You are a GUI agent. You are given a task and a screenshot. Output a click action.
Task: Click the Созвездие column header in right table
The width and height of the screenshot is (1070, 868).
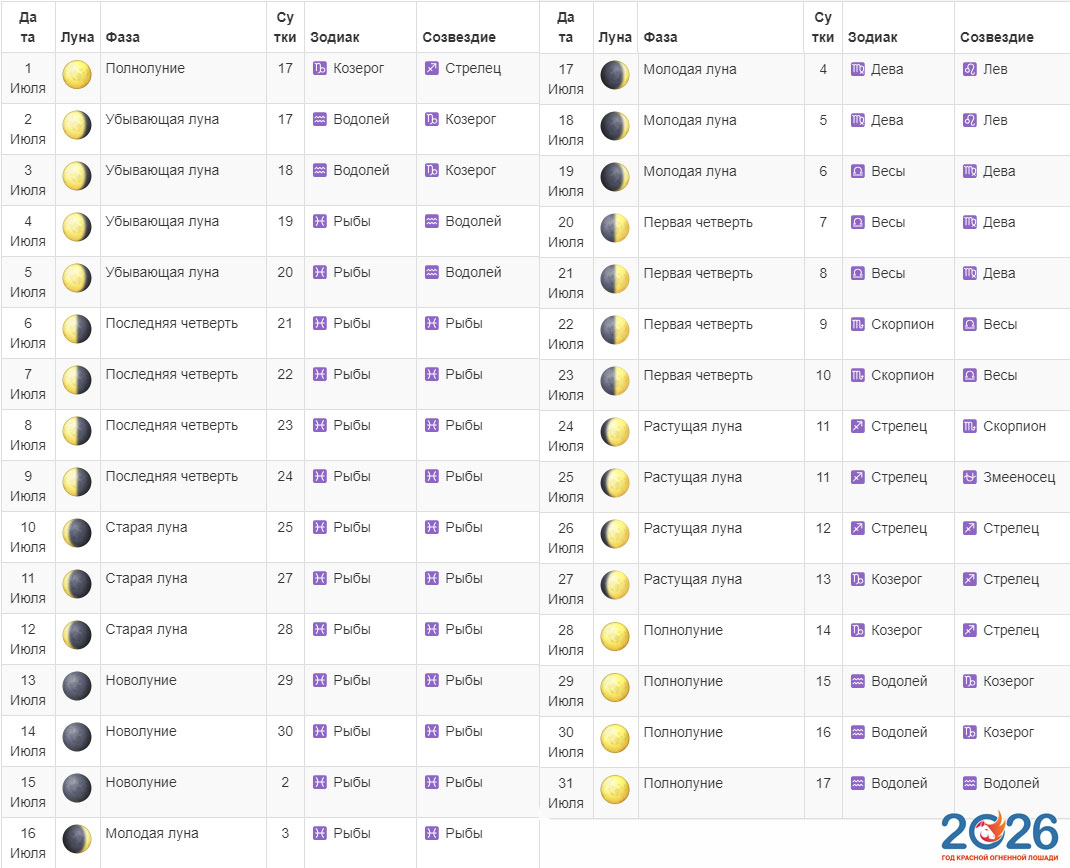click(x=996, y=37)
